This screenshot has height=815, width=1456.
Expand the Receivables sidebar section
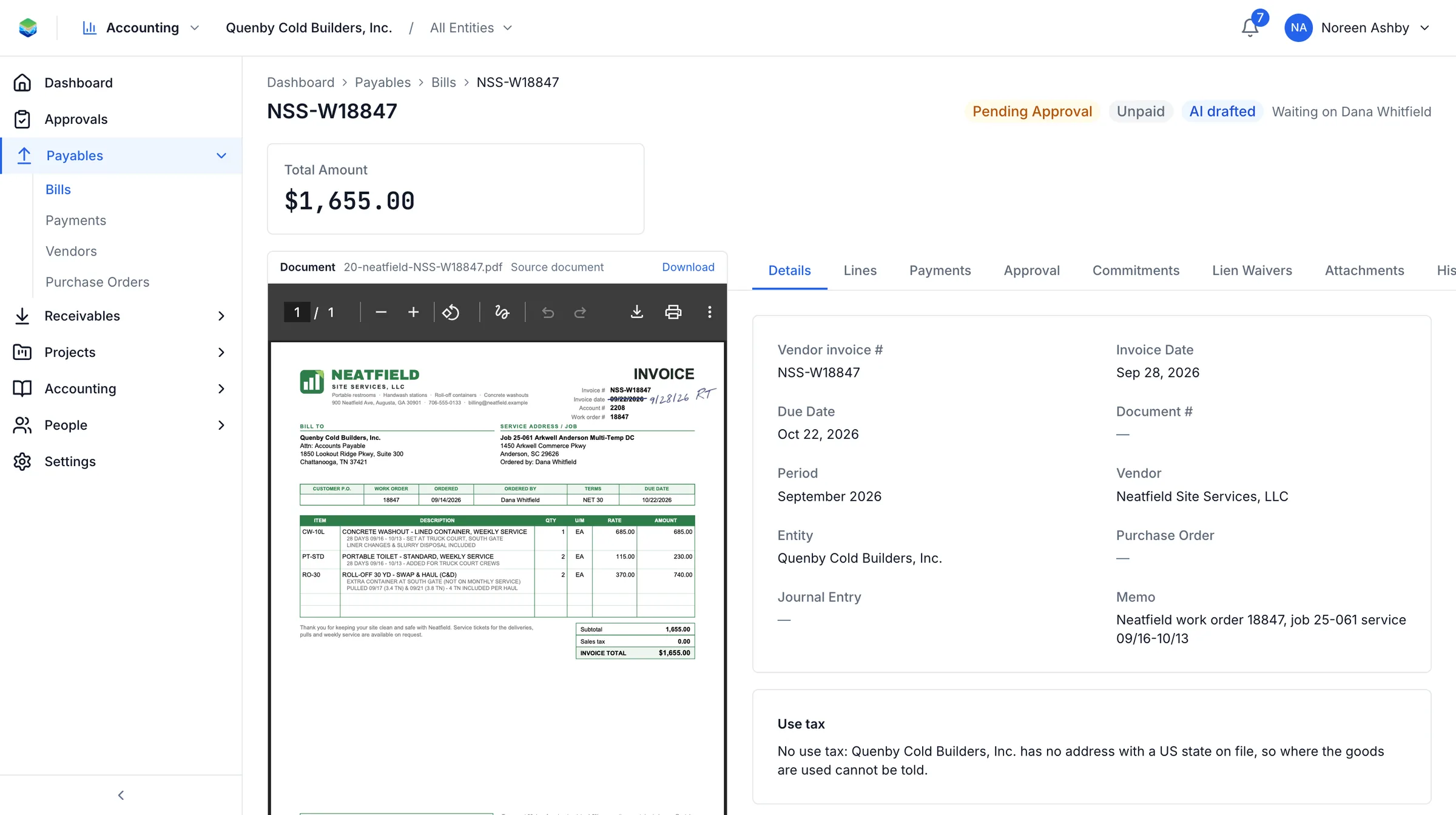click(221, 316)
